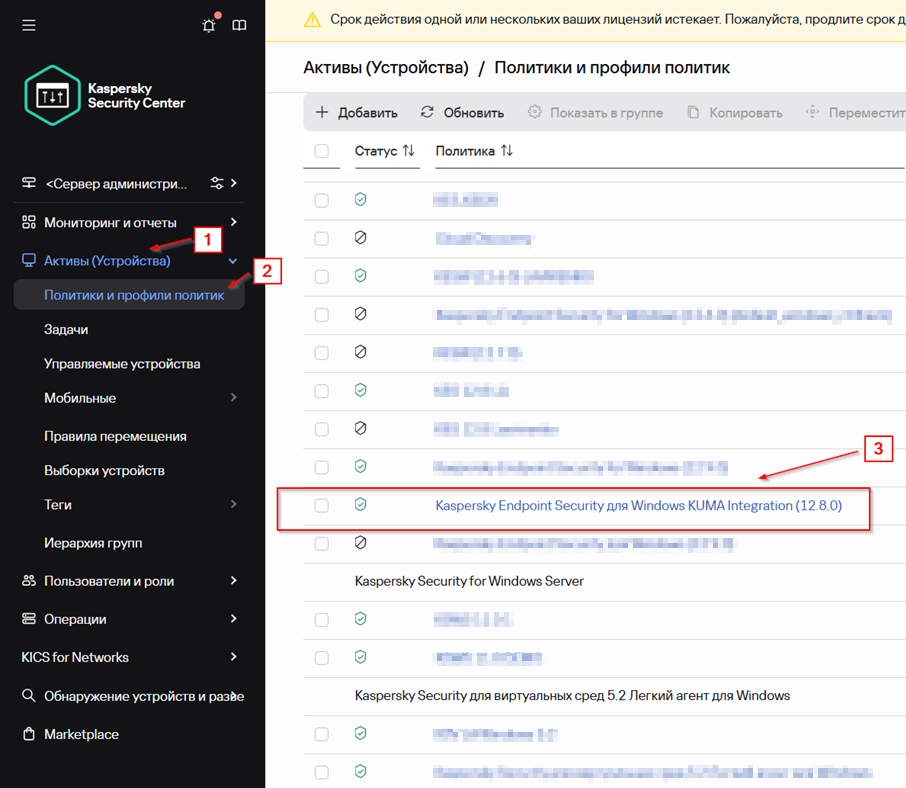
Task: Open the documentation book icon
Action: pyautogui.click(x=239, y=25)
